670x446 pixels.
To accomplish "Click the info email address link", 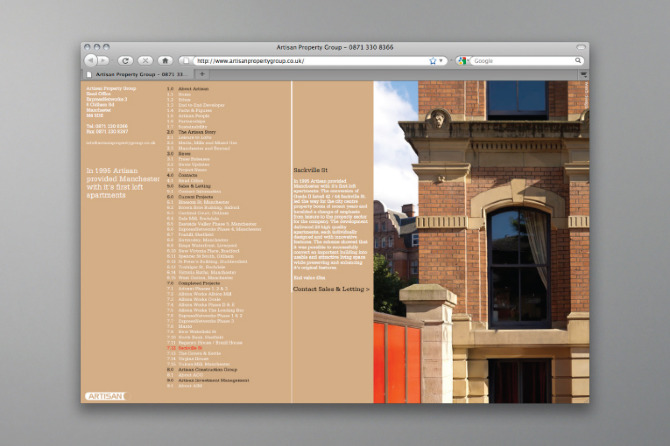I will point(120,143).
